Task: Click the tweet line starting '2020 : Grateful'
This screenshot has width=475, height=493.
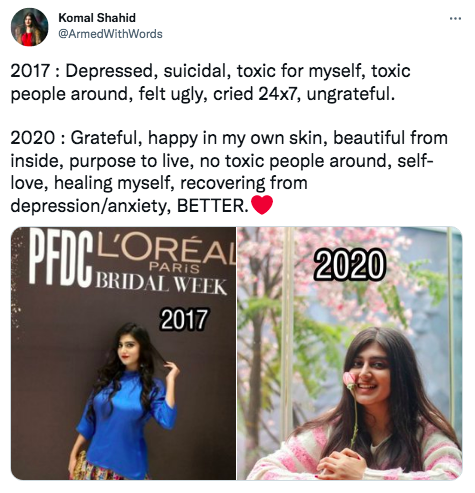Action: coord(229,138)
